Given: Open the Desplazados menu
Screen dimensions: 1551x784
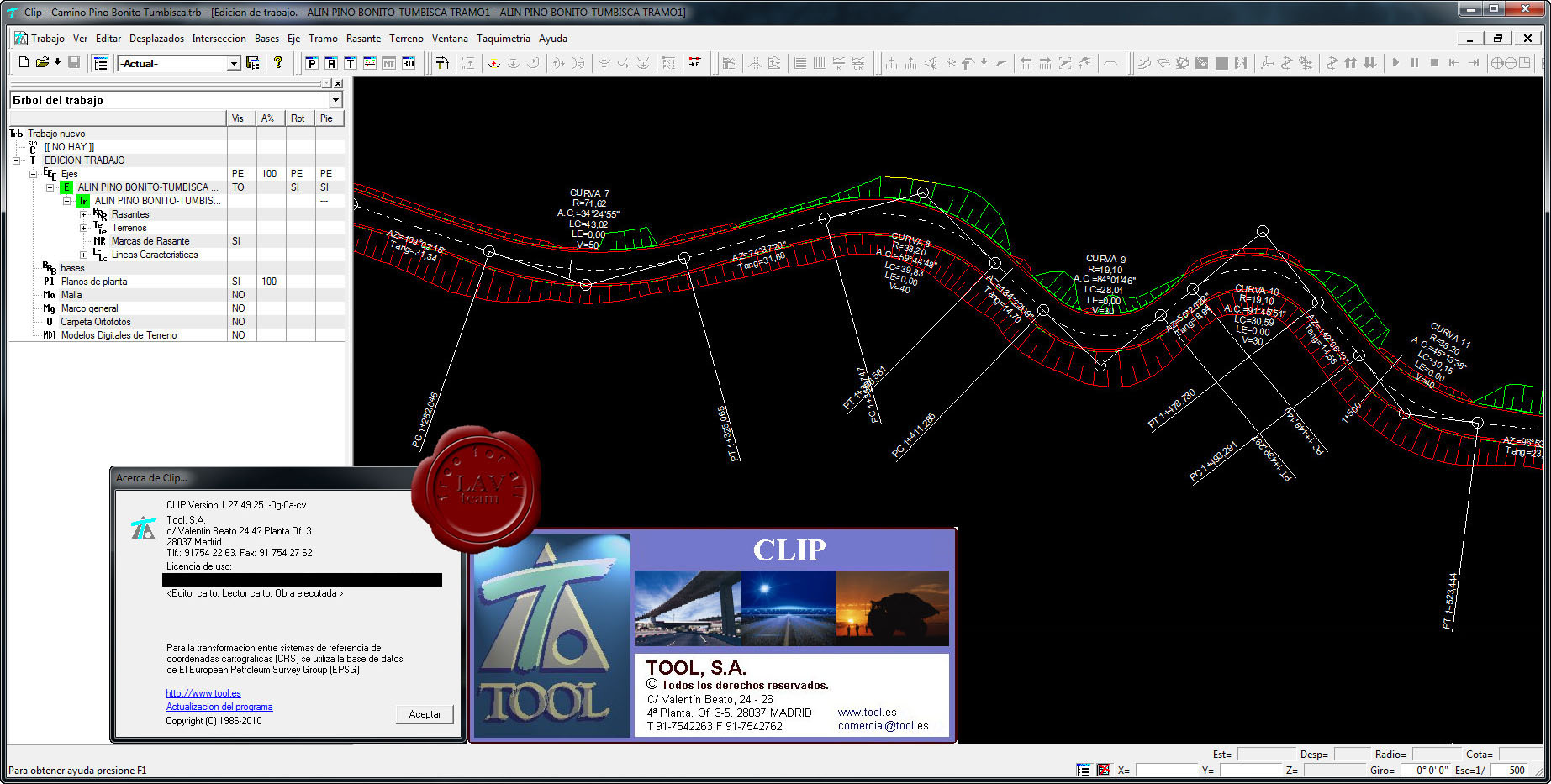Looking at the screenshot, I should 156,39.
